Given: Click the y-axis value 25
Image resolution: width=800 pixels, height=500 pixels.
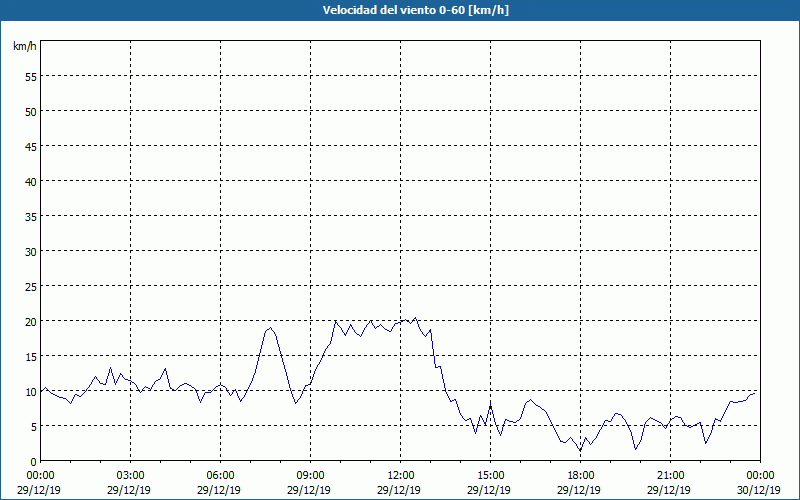Looking at the screenshot, I should click(x=31, y=286).
